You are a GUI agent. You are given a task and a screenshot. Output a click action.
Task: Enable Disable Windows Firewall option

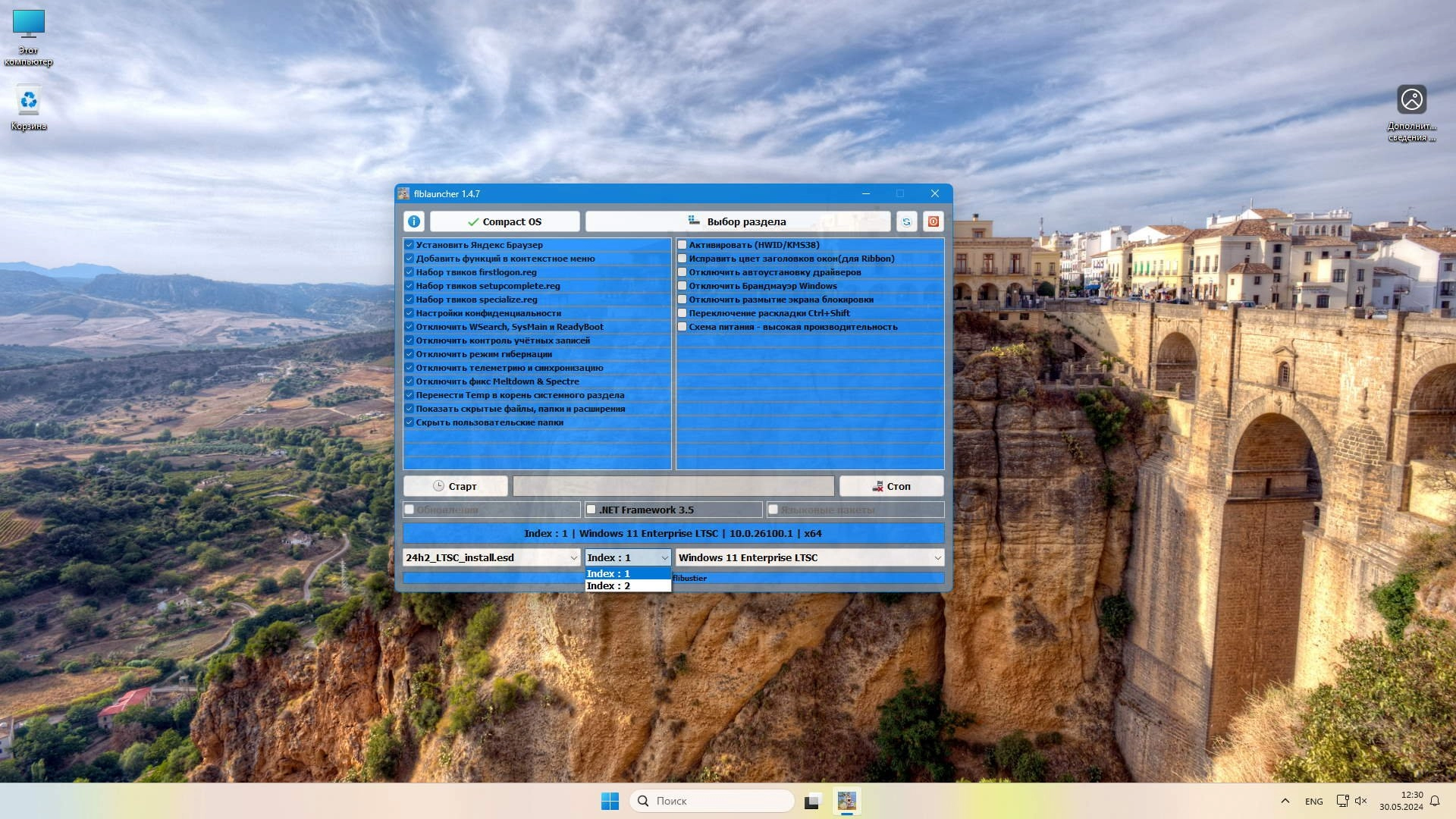pos(681,286)
